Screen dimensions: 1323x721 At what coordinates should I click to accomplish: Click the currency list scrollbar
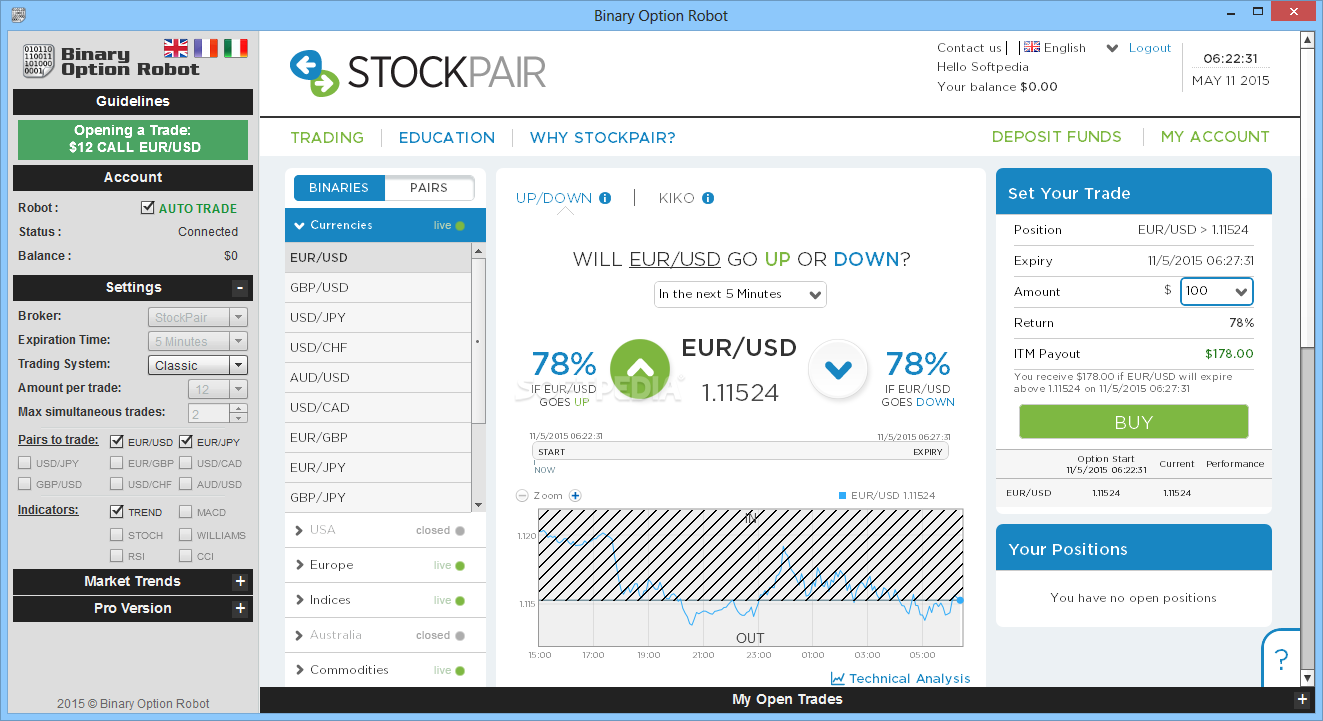click(x=478, y=340)
